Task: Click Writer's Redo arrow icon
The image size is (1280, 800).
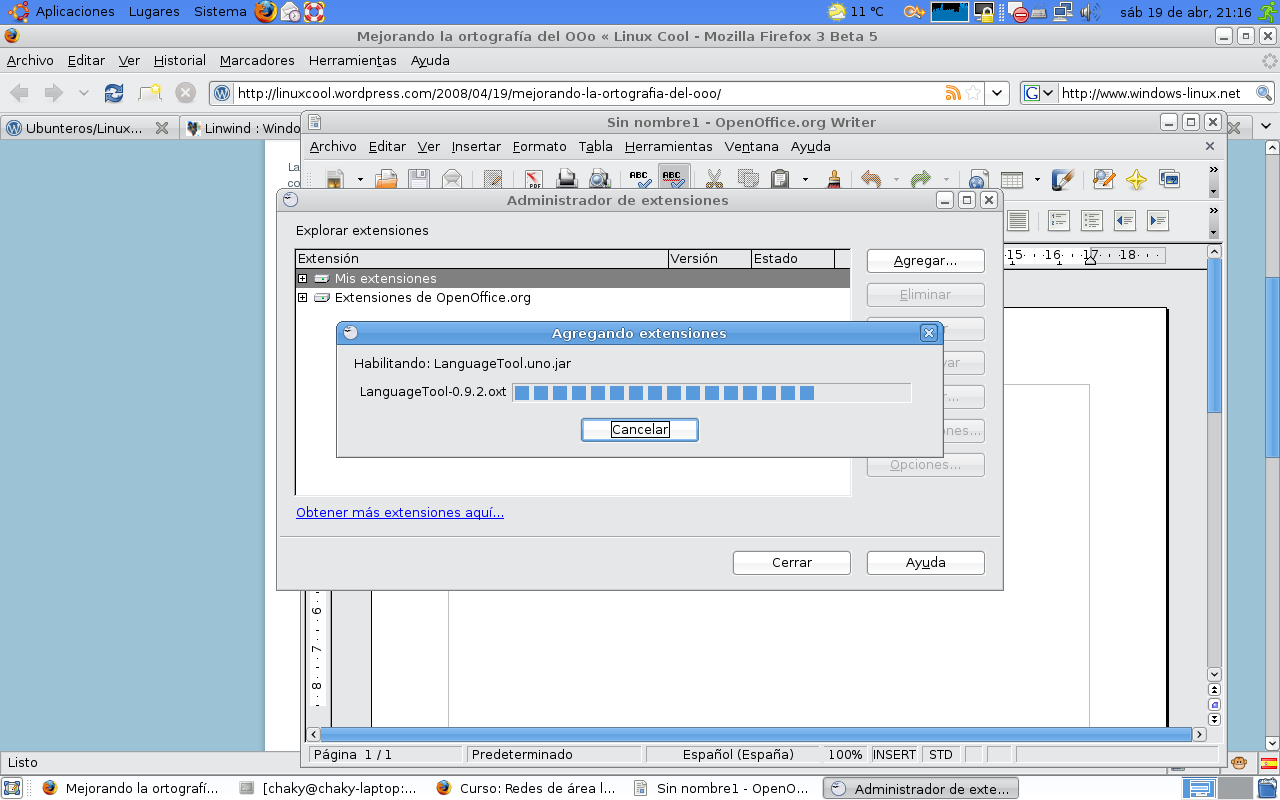Action: point(920,180)
